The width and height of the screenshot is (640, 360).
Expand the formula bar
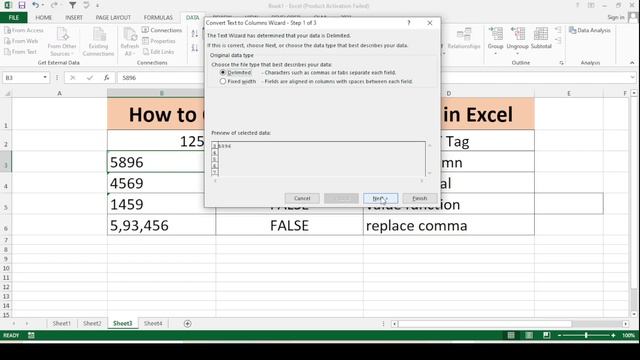[633, 78]
